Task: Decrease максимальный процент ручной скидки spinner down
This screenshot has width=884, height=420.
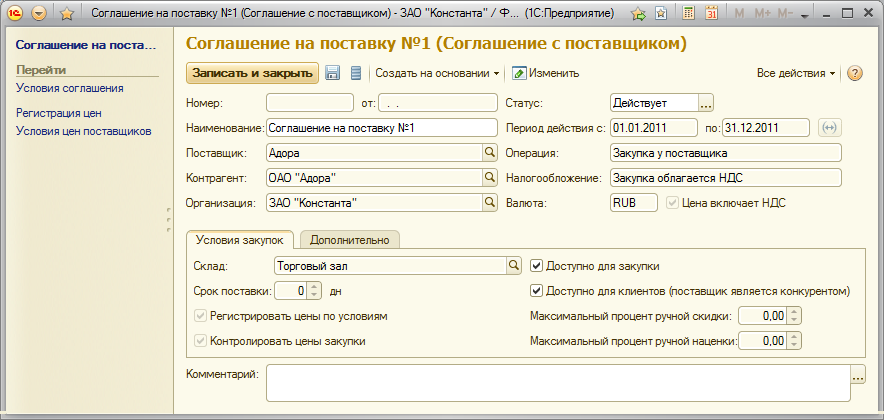Action: pyautogui.click(x=794, y=320)
